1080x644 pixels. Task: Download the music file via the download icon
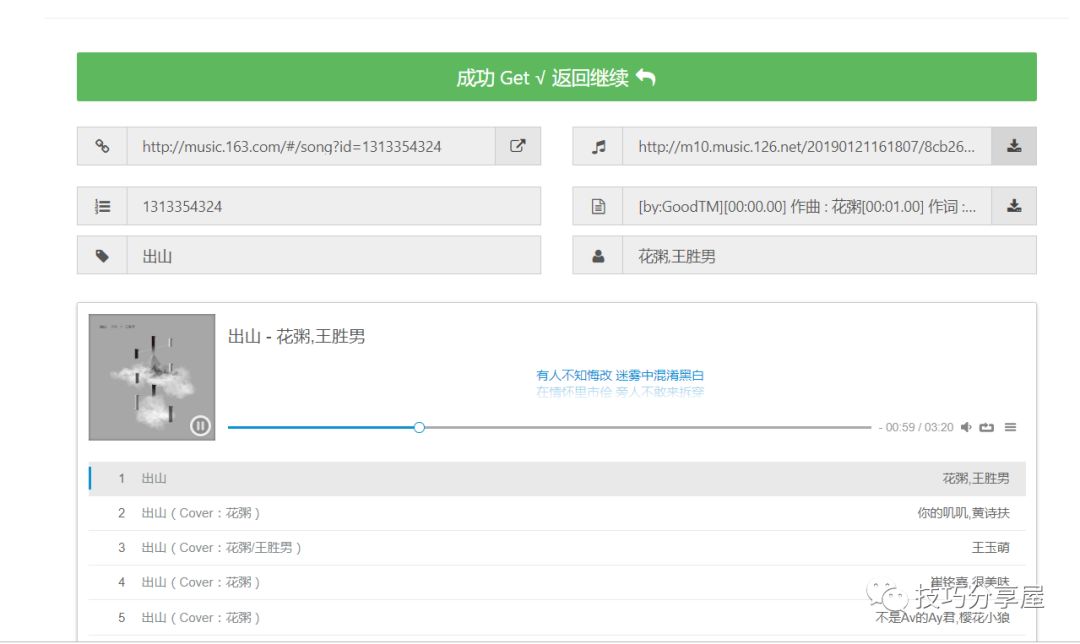click(1014, 146)
